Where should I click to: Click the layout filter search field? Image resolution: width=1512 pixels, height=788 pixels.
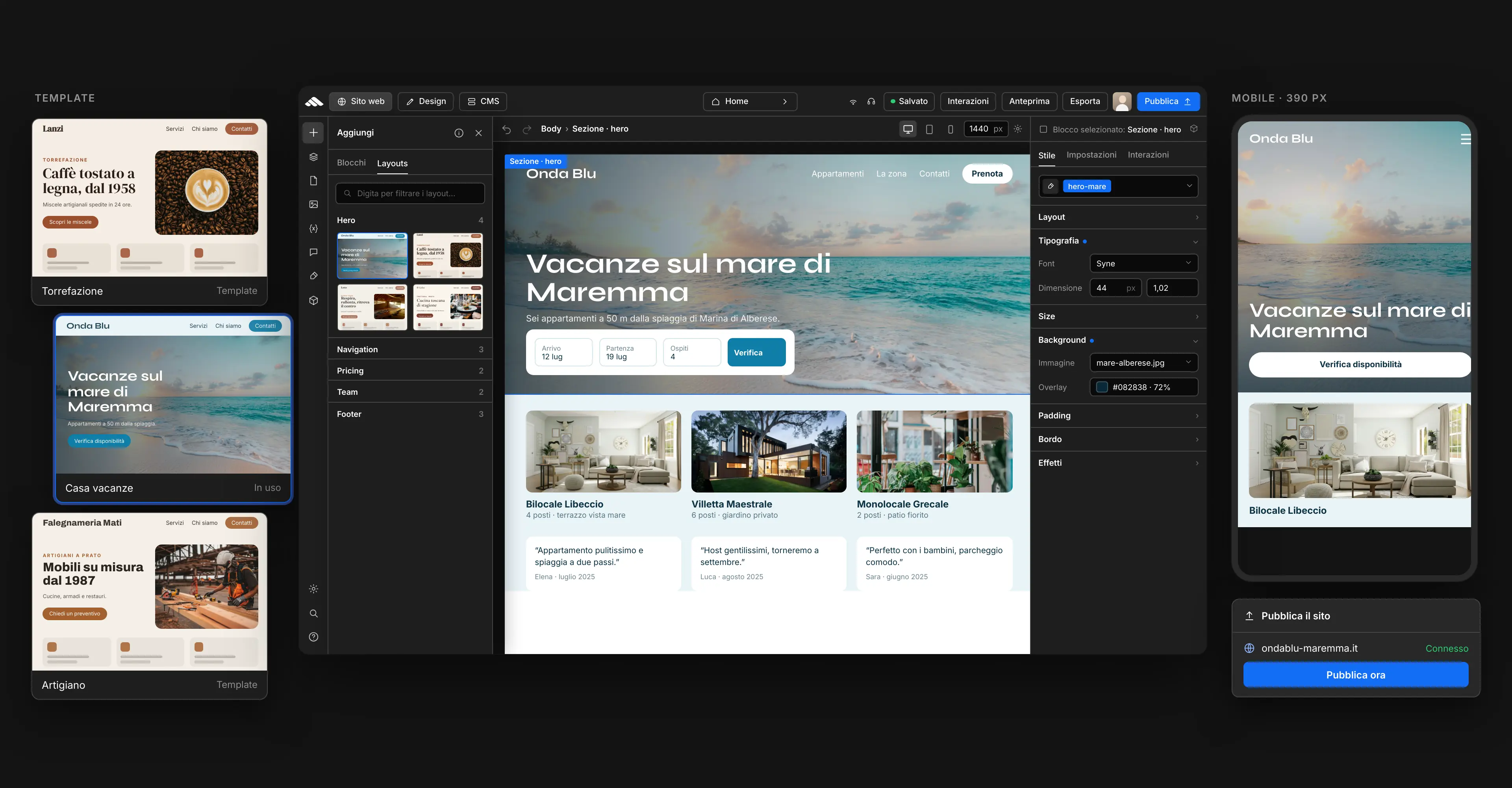coord(409,194)
